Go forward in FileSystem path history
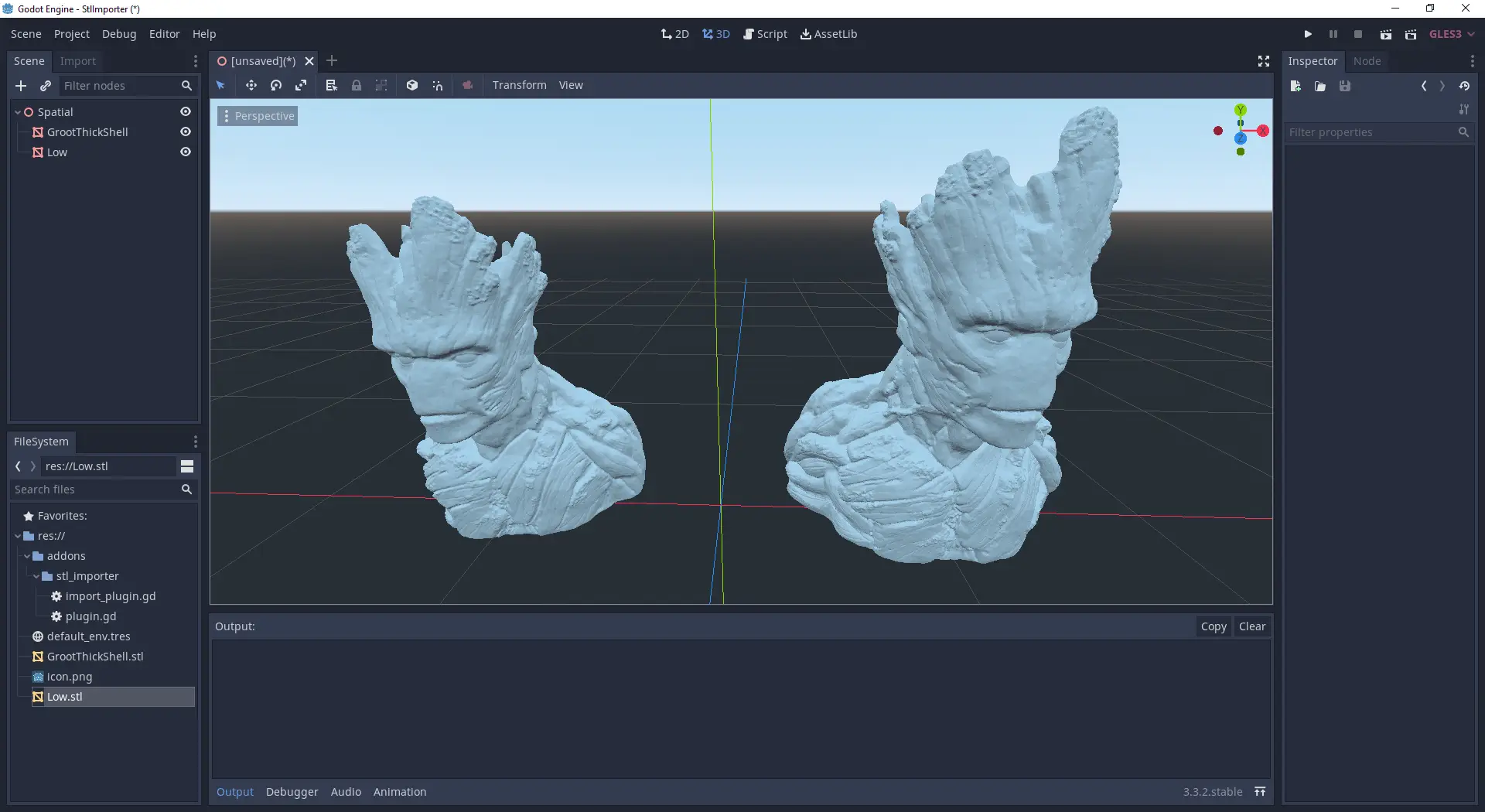 (x=32, y=466)
